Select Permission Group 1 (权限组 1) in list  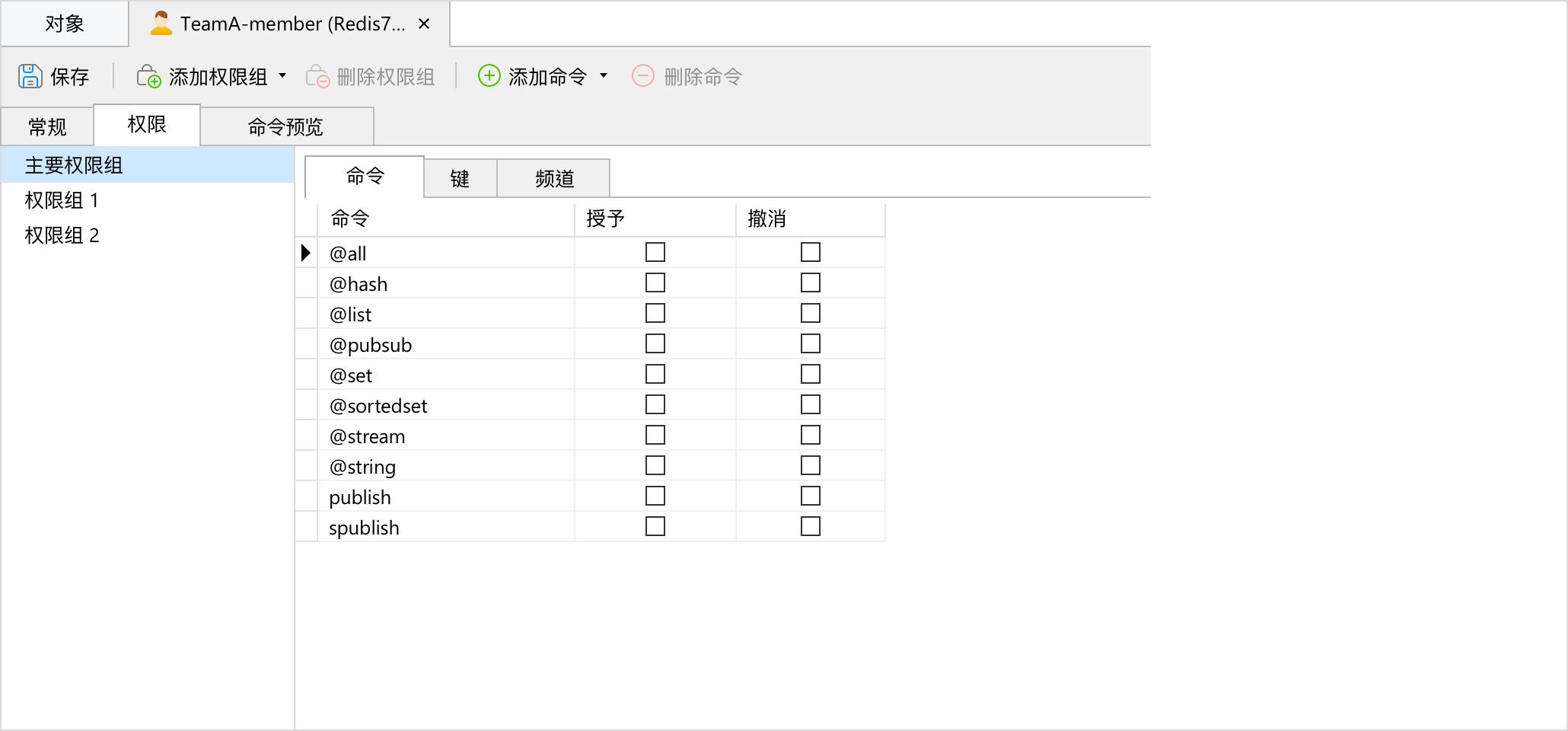(x=62, y=200)
